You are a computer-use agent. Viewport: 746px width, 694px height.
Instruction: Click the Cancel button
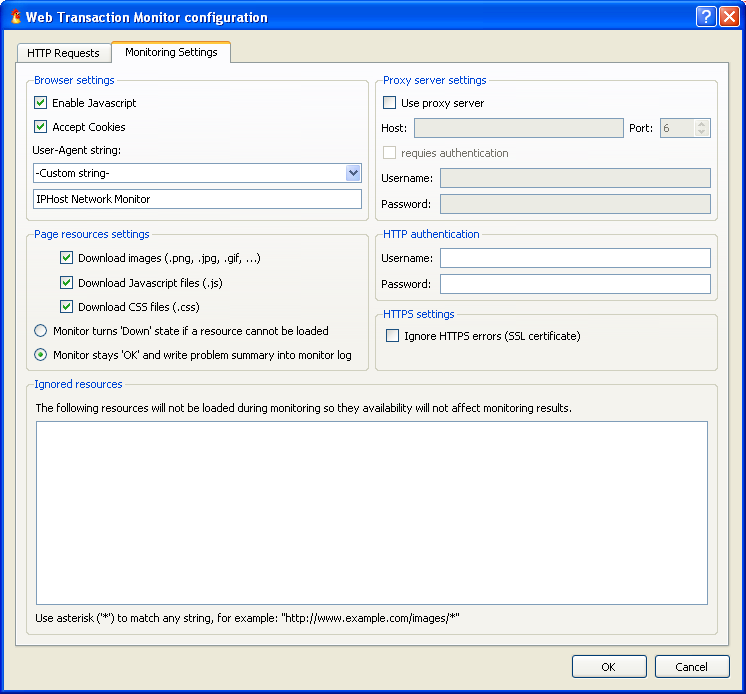692,667
